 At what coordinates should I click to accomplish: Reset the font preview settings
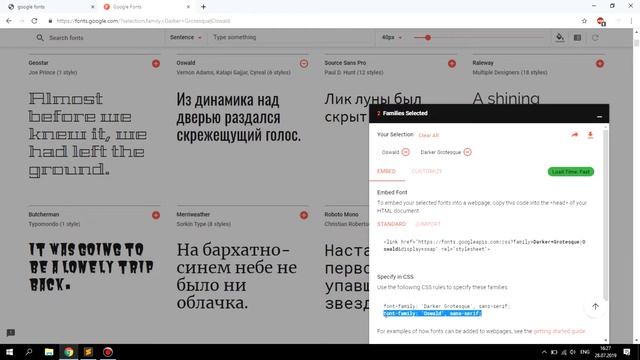[595, 38]
